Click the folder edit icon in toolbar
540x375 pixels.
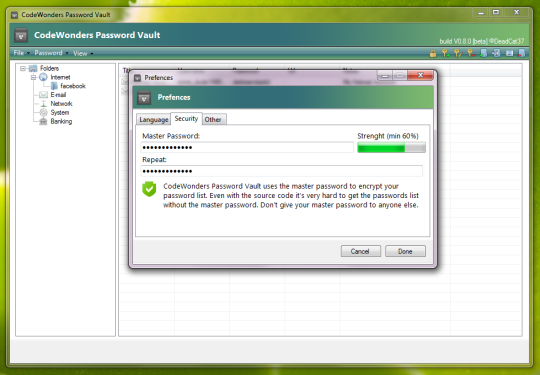pyautogui.click(x=496, y=53)
